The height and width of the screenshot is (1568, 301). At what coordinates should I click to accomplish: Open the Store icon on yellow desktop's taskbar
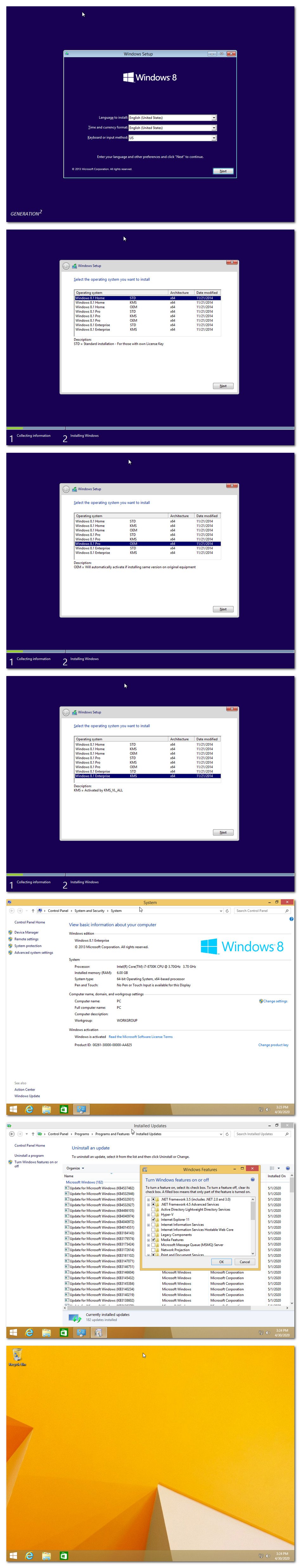[x=63, y=1556]
